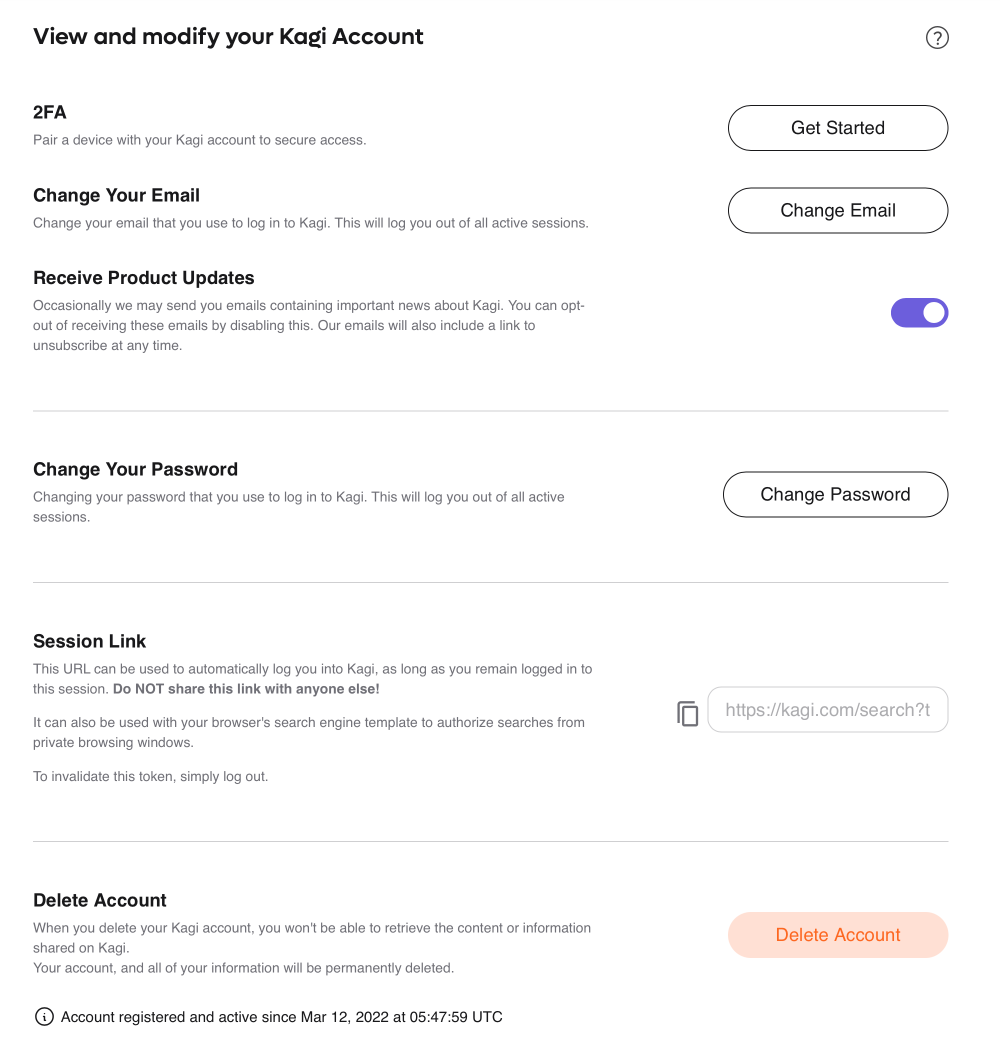Click the Delete Account button
The image size is (1000, 1053).
(837, 934)
